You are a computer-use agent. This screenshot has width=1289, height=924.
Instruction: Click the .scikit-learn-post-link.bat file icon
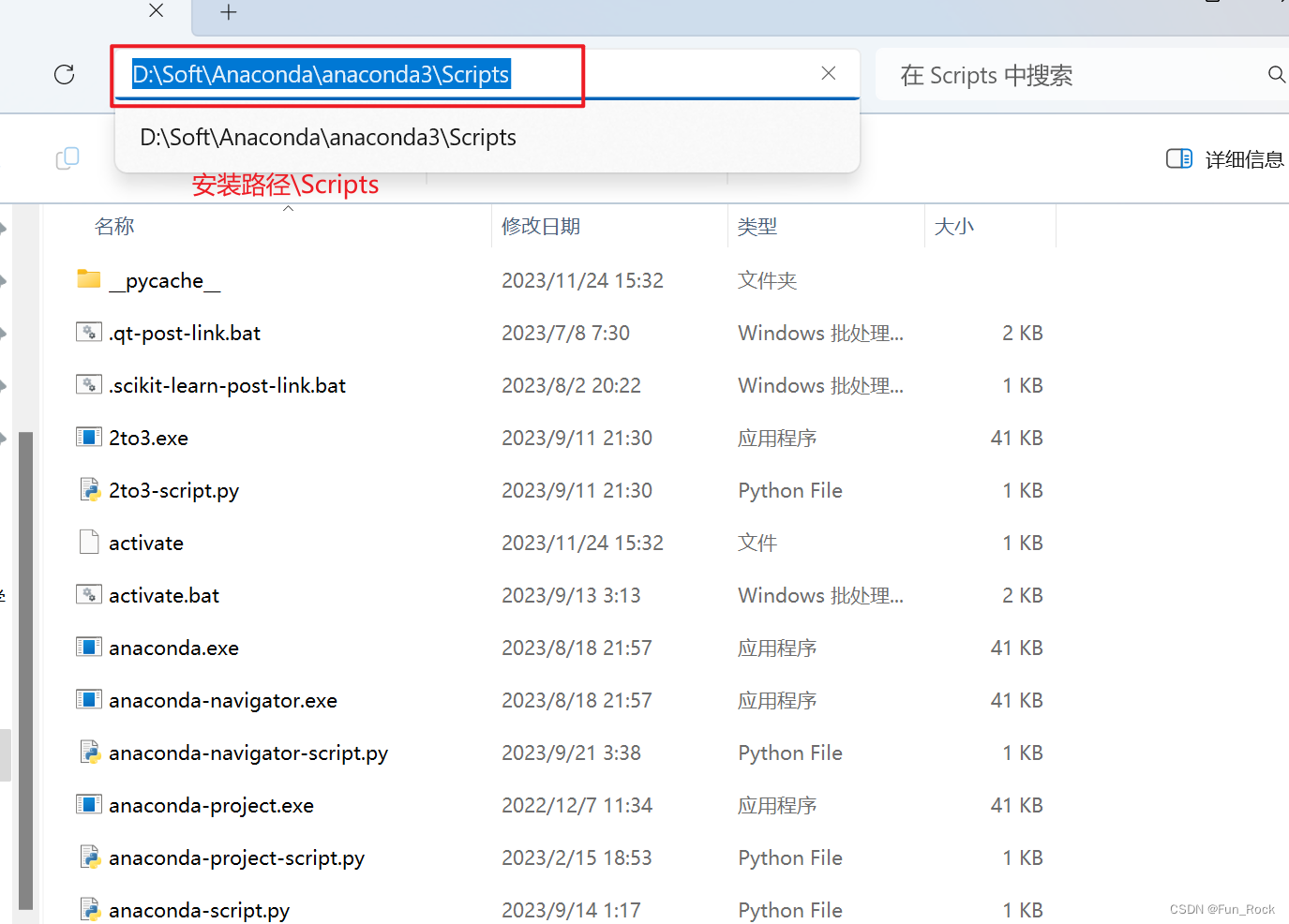tap(89, 384)
